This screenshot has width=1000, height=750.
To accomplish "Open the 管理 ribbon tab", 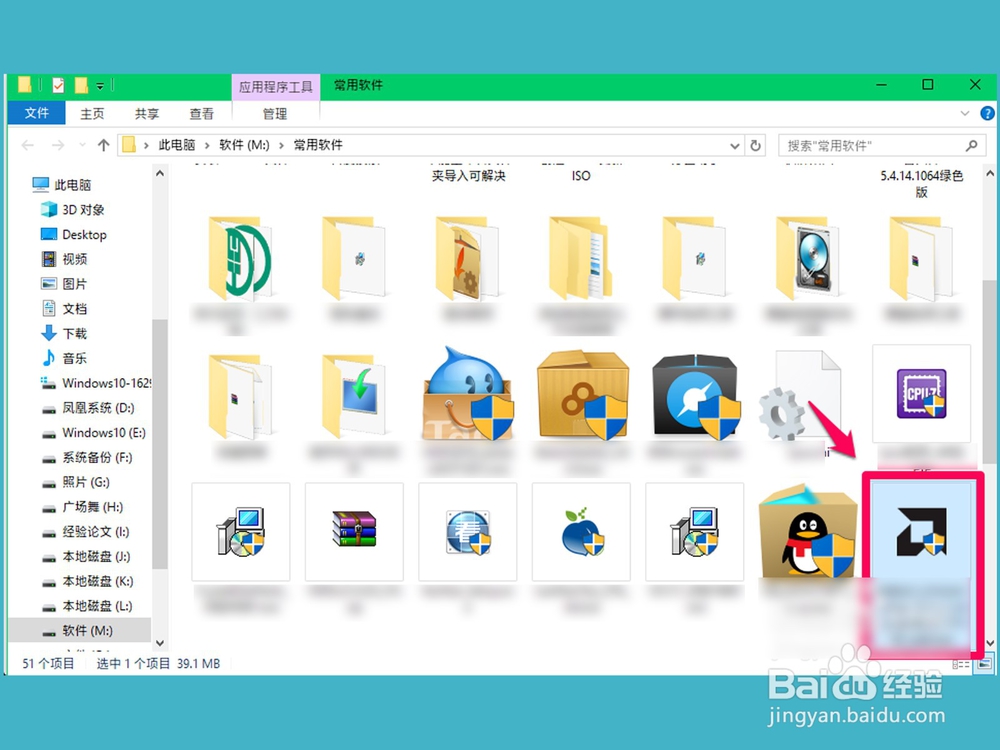I will click(x=275, y=114).
